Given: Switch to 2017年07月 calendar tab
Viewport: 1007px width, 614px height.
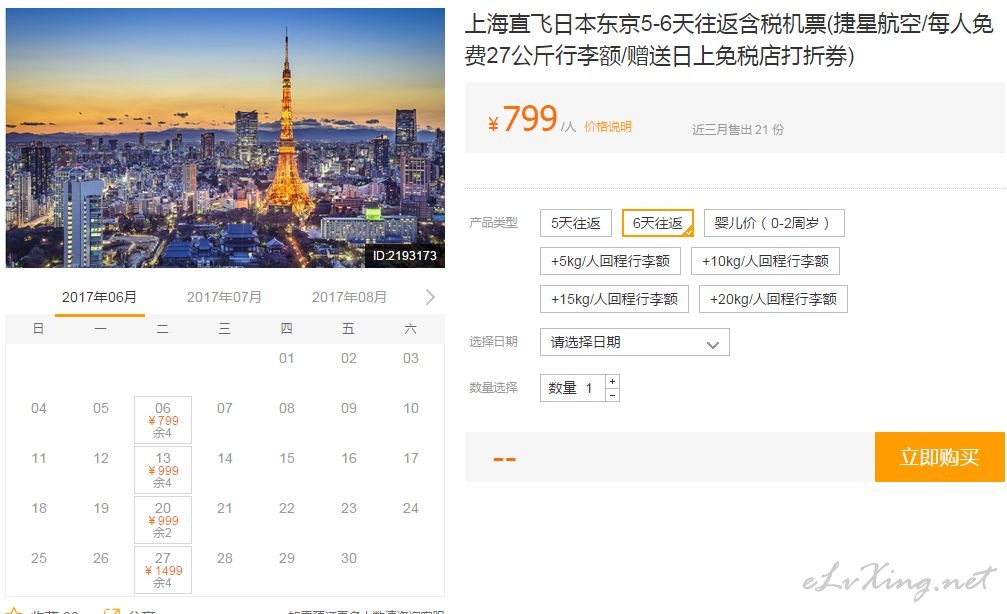Looking at the screenshot, I should pyautogui.click(x=224, y=297).
